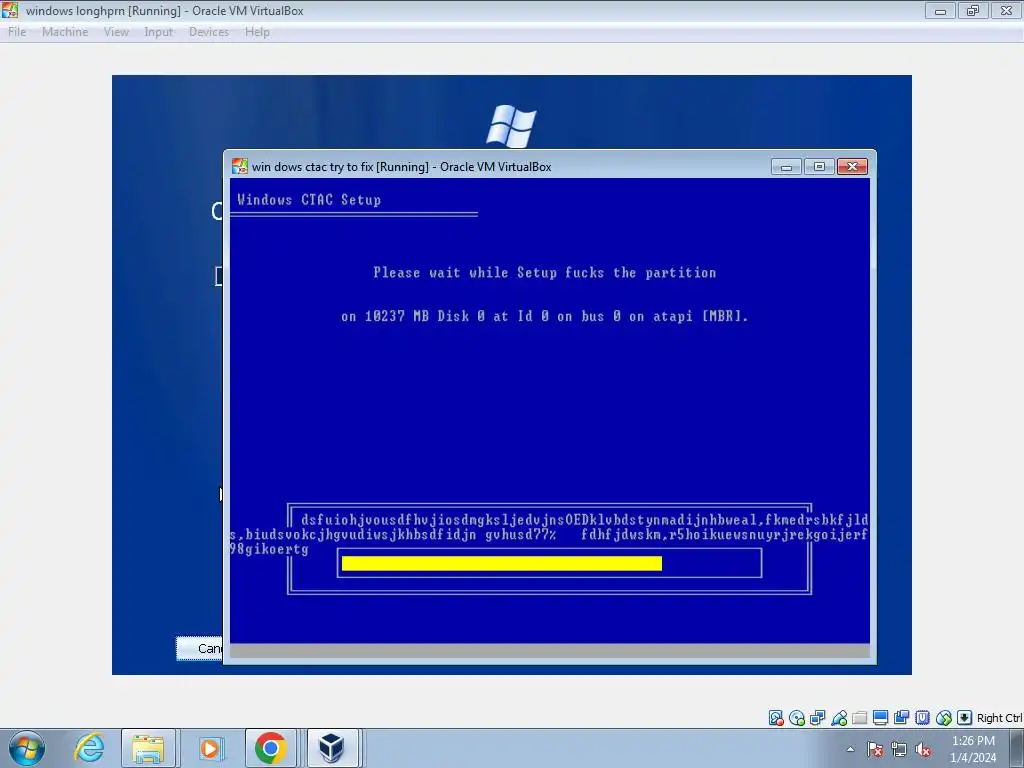The image size is (1024, 768).
Task: Click the Windows CTAC Setup heading text
Action: tap(309, 200)
